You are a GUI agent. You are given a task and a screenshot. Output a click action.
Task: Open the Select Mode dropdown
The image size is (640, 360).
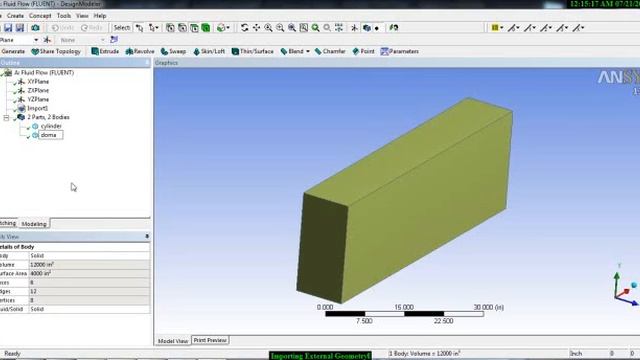(154, 28)
